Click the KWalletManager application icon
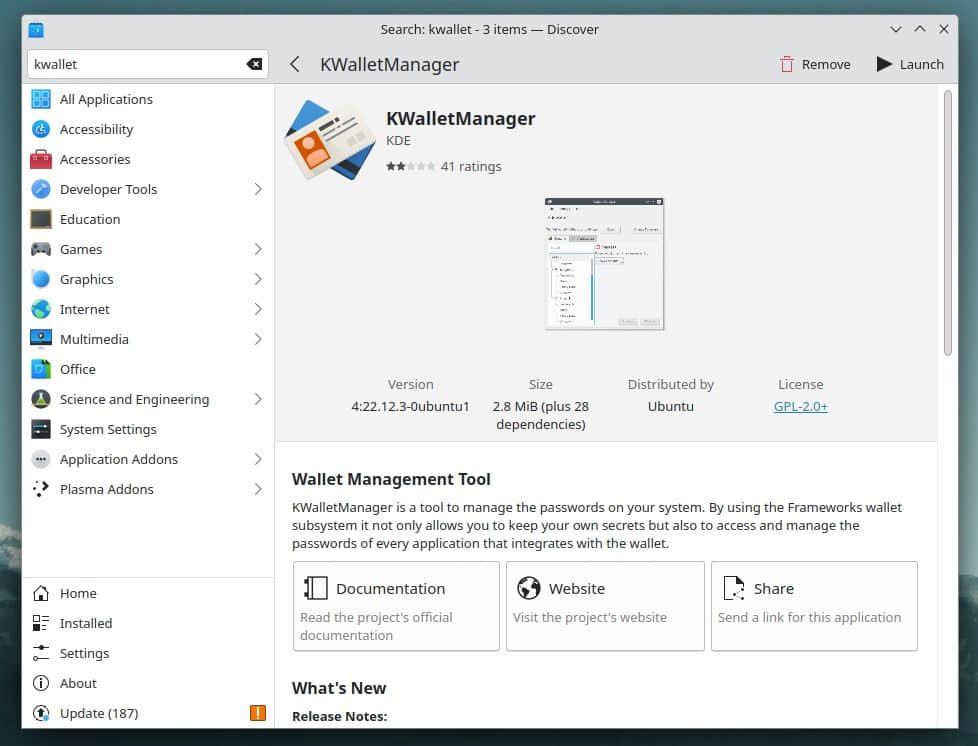The height and width of the screenshot is (746, 978). (x=329, y=140)
